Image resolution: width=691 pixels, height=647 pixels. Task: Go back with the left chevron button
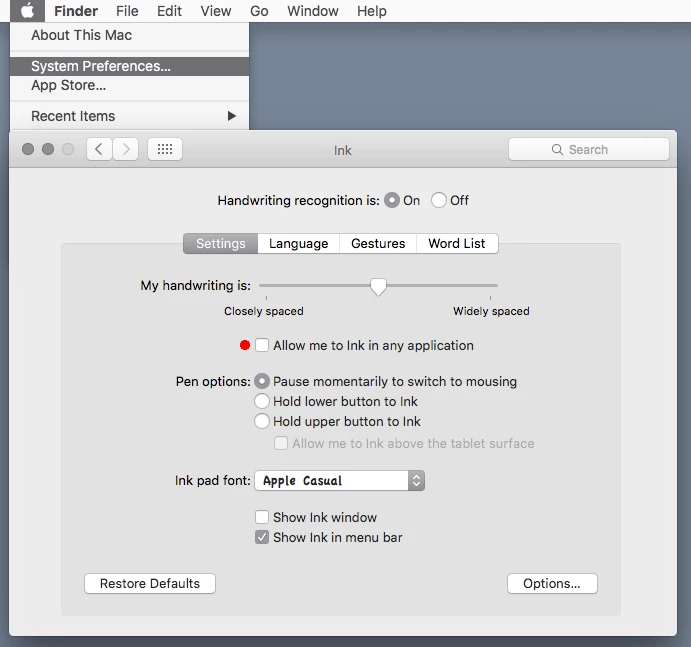(x=99, y=149)
